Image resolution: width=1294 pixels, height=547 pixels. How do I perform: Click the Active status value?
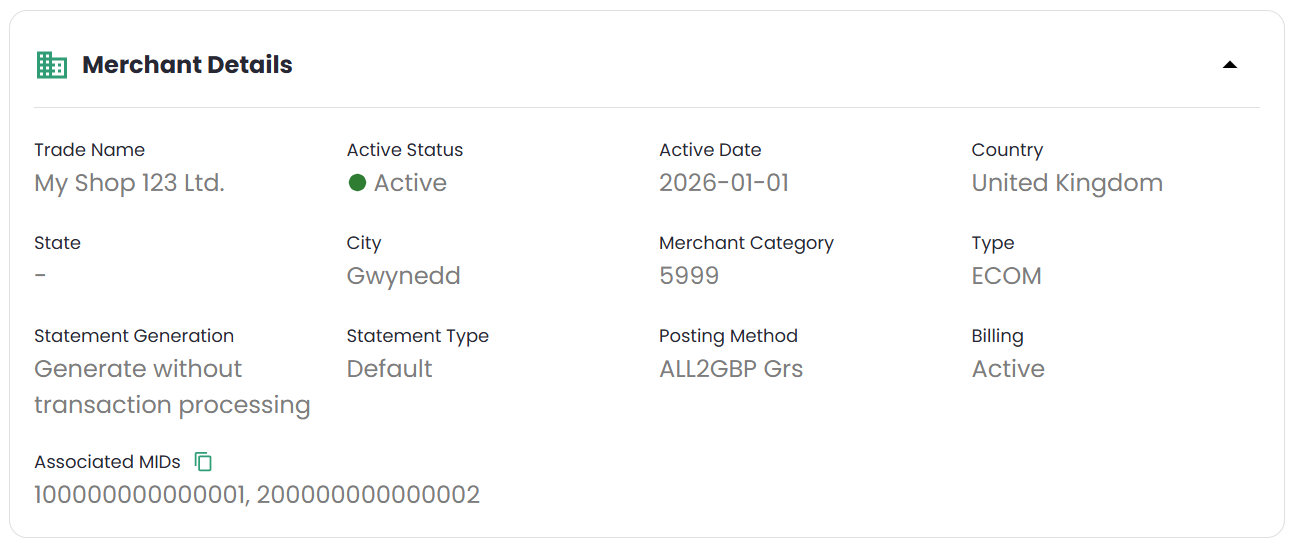coord(410,183)
